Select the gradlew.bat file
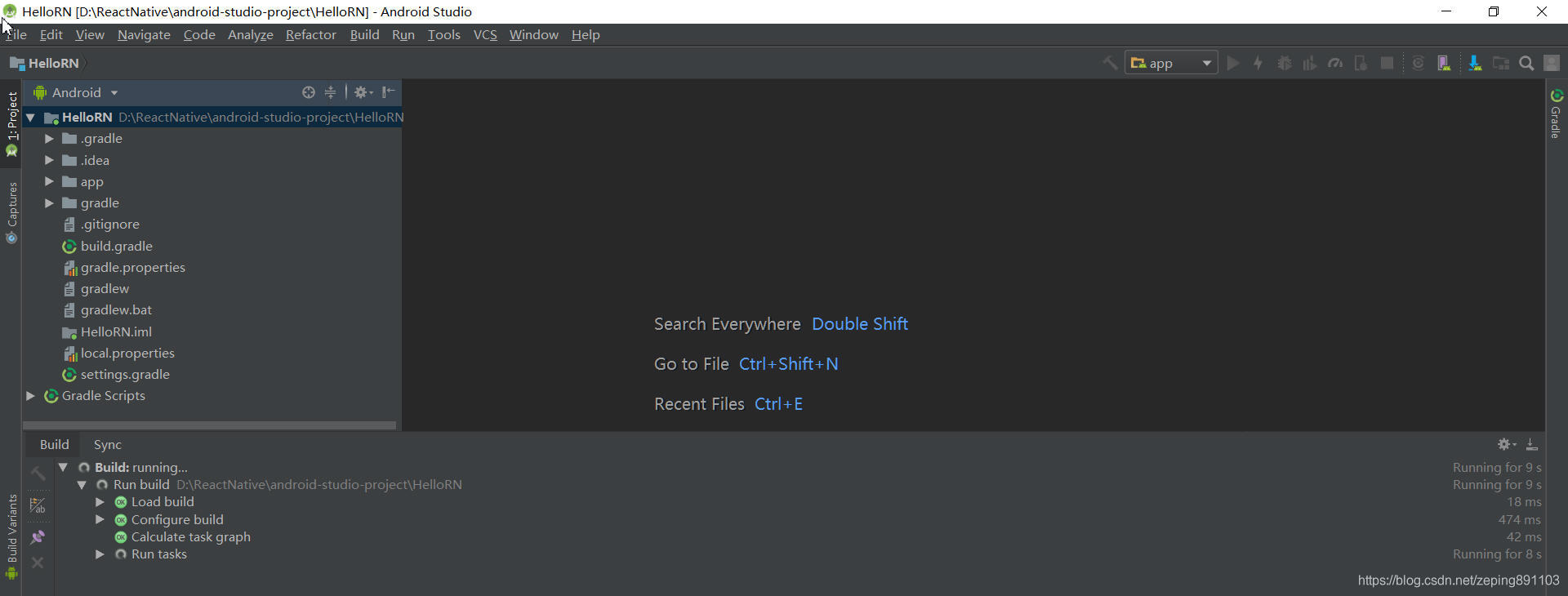The height and width of the screenshot is (596, 1568). tap(116, 309)
